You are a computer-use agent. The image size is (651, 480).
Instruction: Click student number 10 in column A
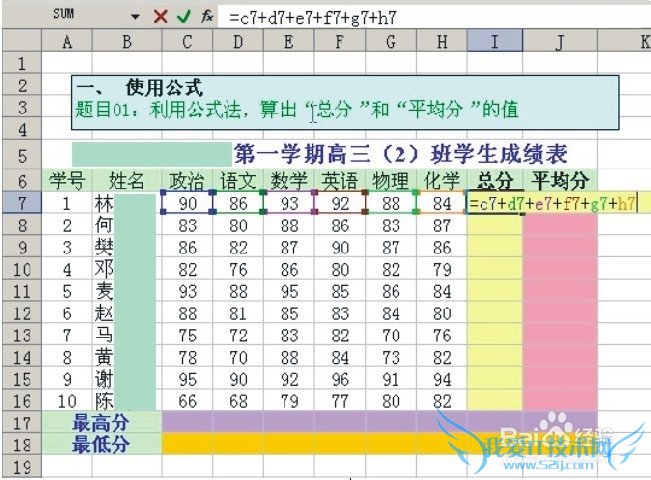point(67,401)
